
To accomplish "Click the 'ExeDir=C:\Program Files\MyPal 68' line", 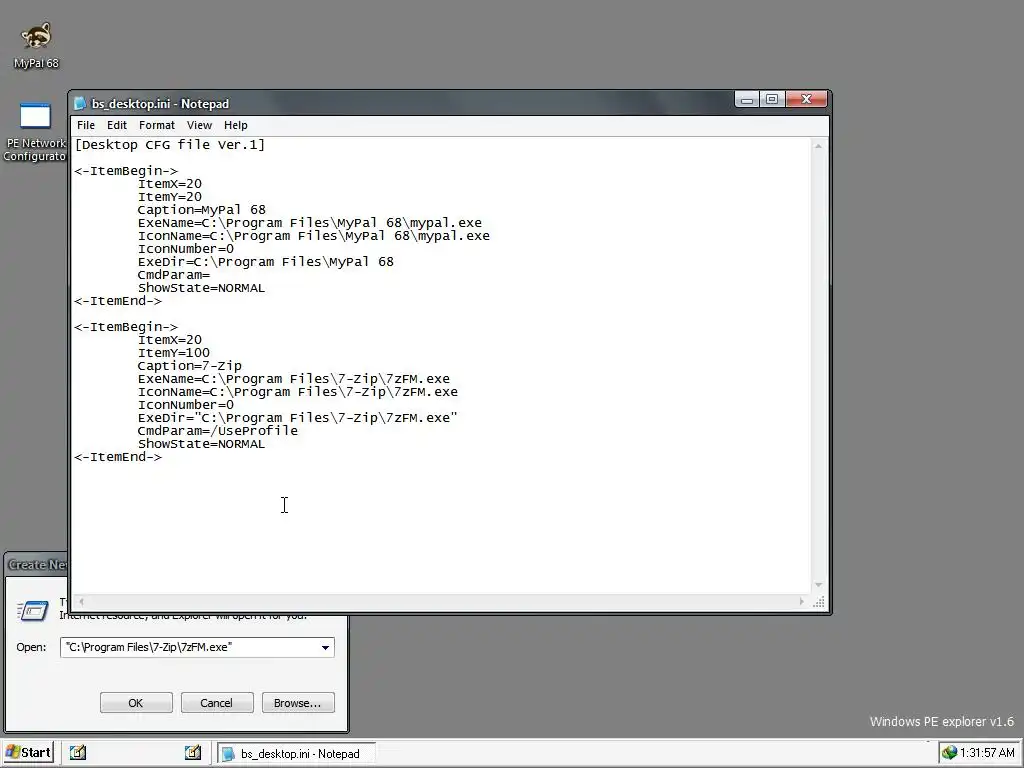I will [266, 262].
